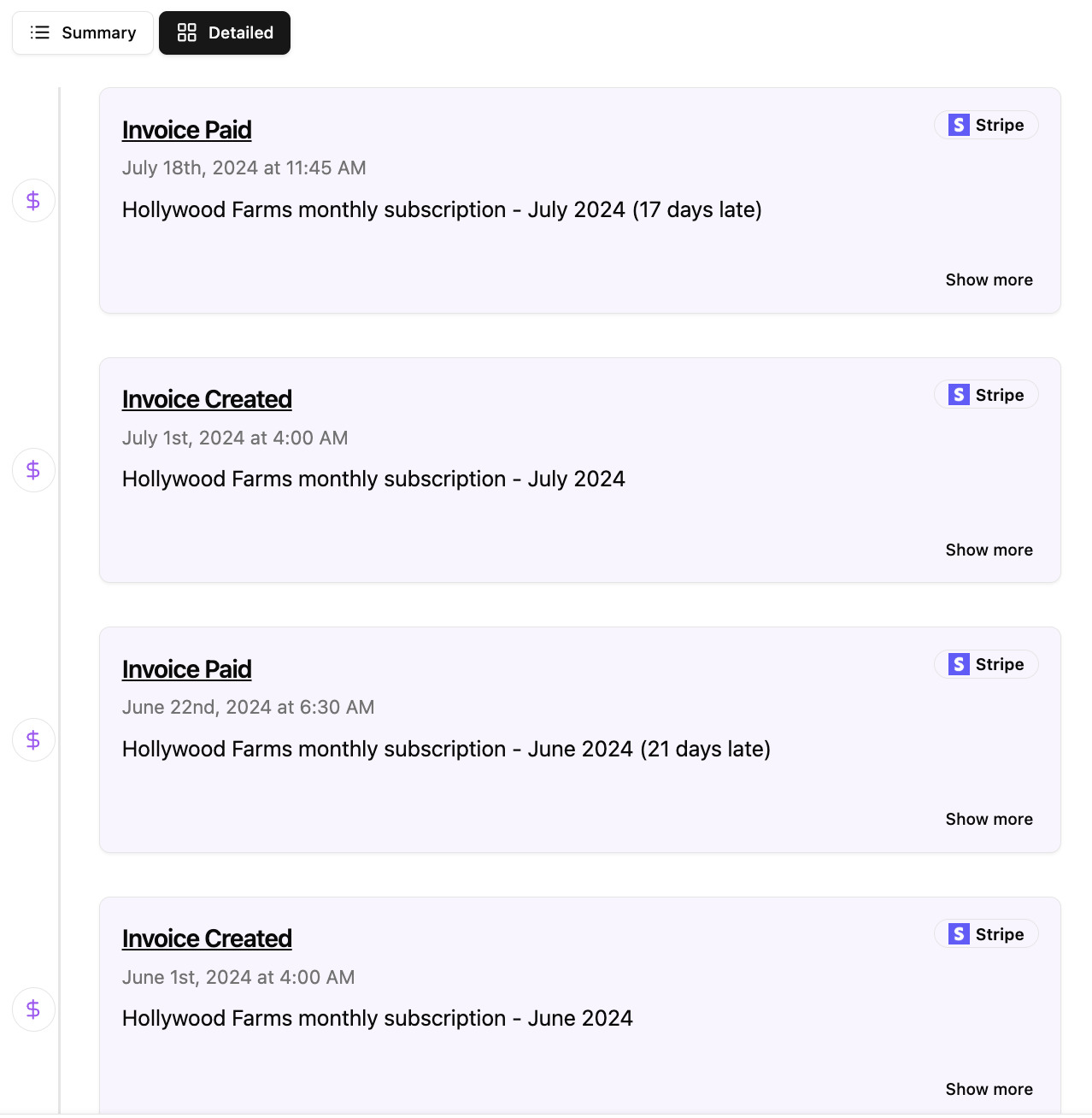Open the Invoice Created link for June 2024
Image resolution: width=1092 pixels, height=1118 pixels.
(207, 938)
